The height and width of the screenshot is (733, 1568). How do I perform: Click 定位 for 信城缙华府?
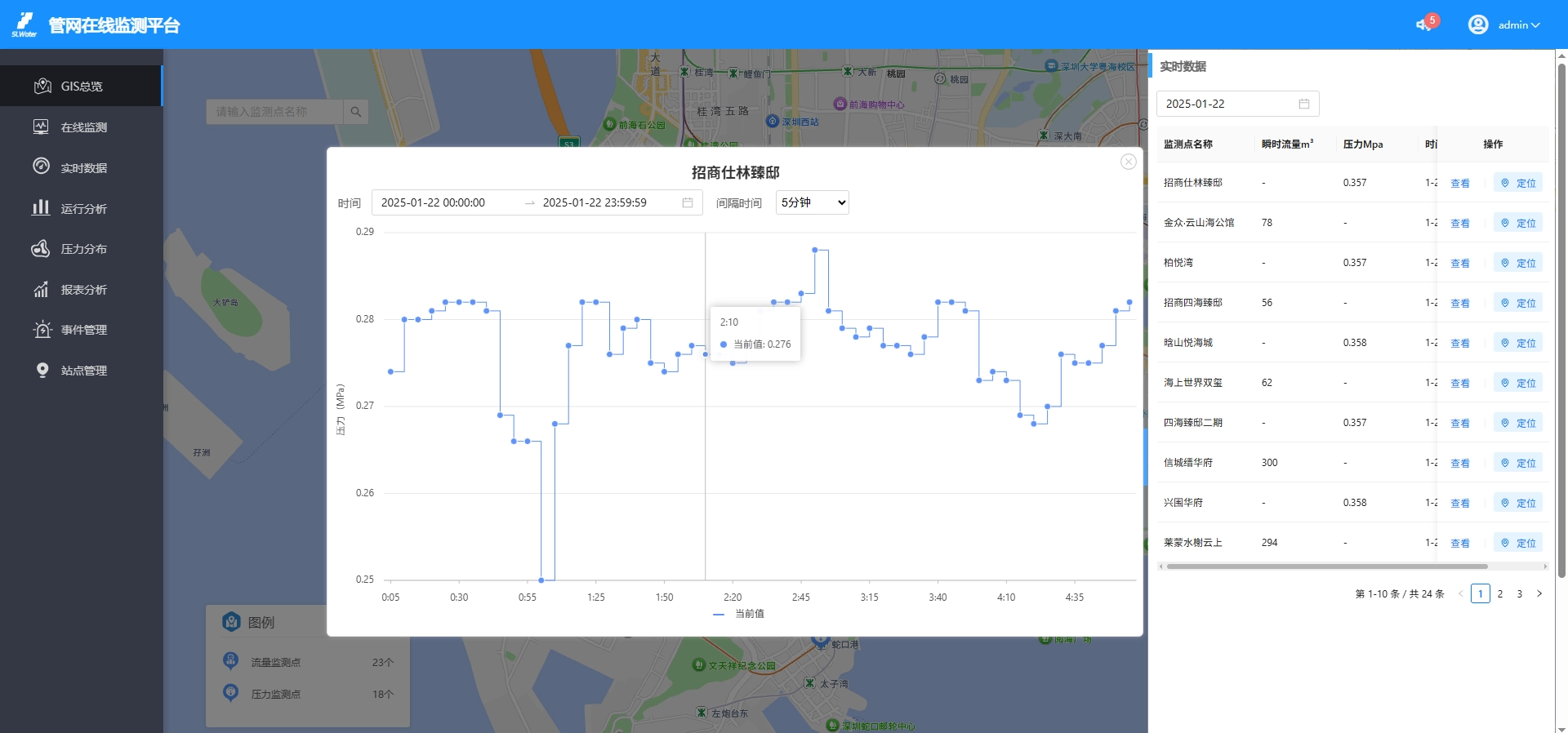click(x=1518, y=464)
